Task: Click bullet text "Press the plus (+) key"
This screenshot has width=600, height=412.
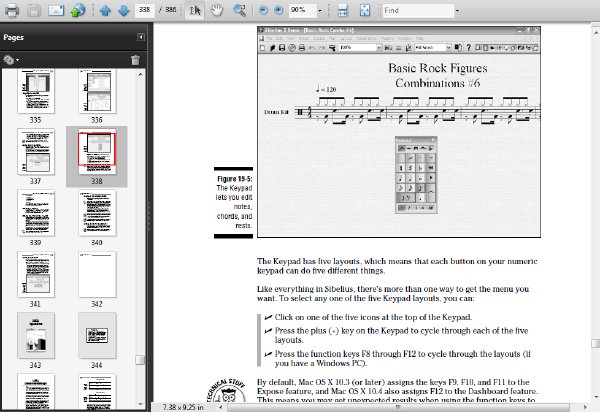Action: [x=401, y=335]
